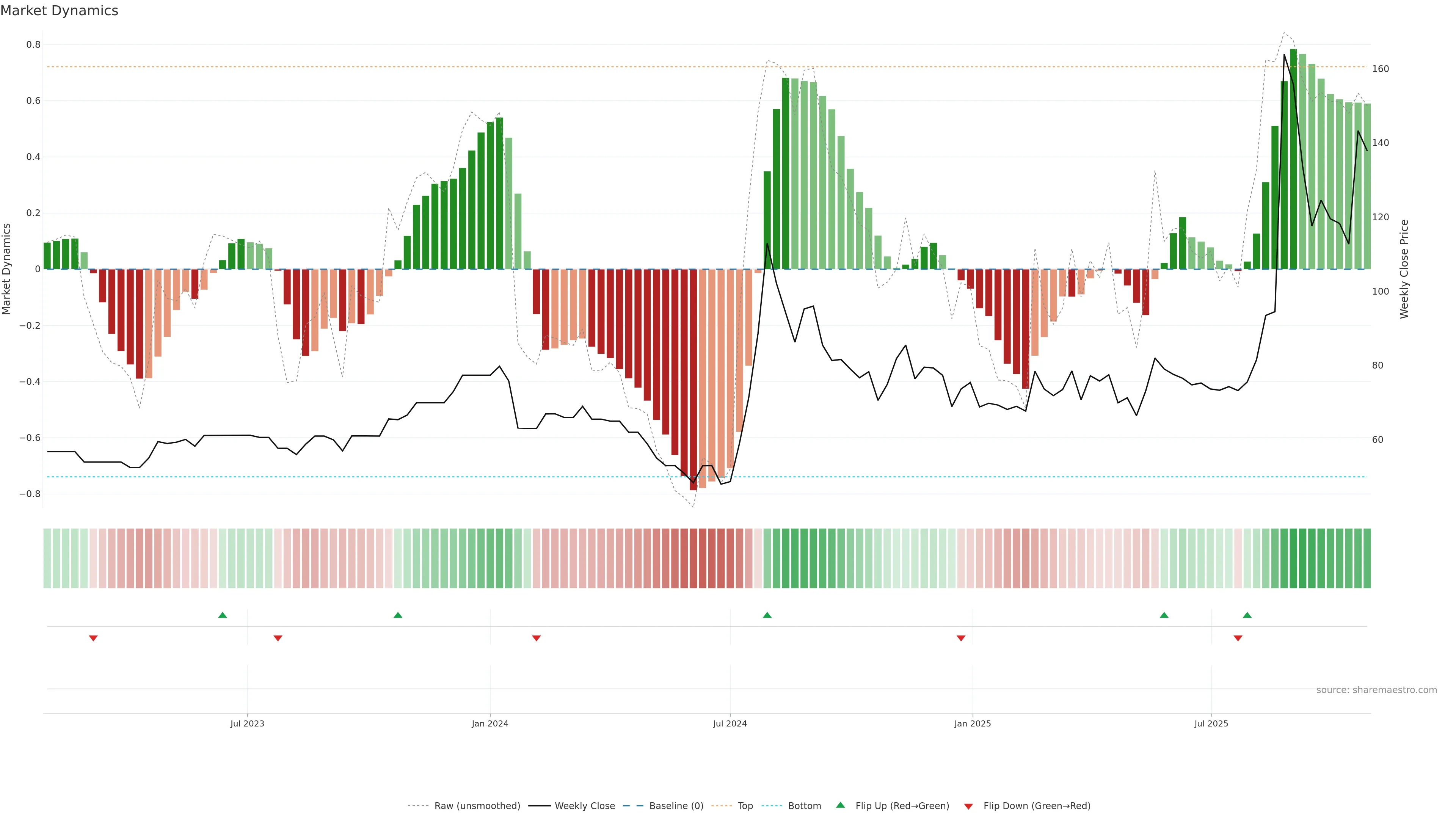Click the Flip Up green triangle legend icon
1456x819 pixels.
(841, 805)
